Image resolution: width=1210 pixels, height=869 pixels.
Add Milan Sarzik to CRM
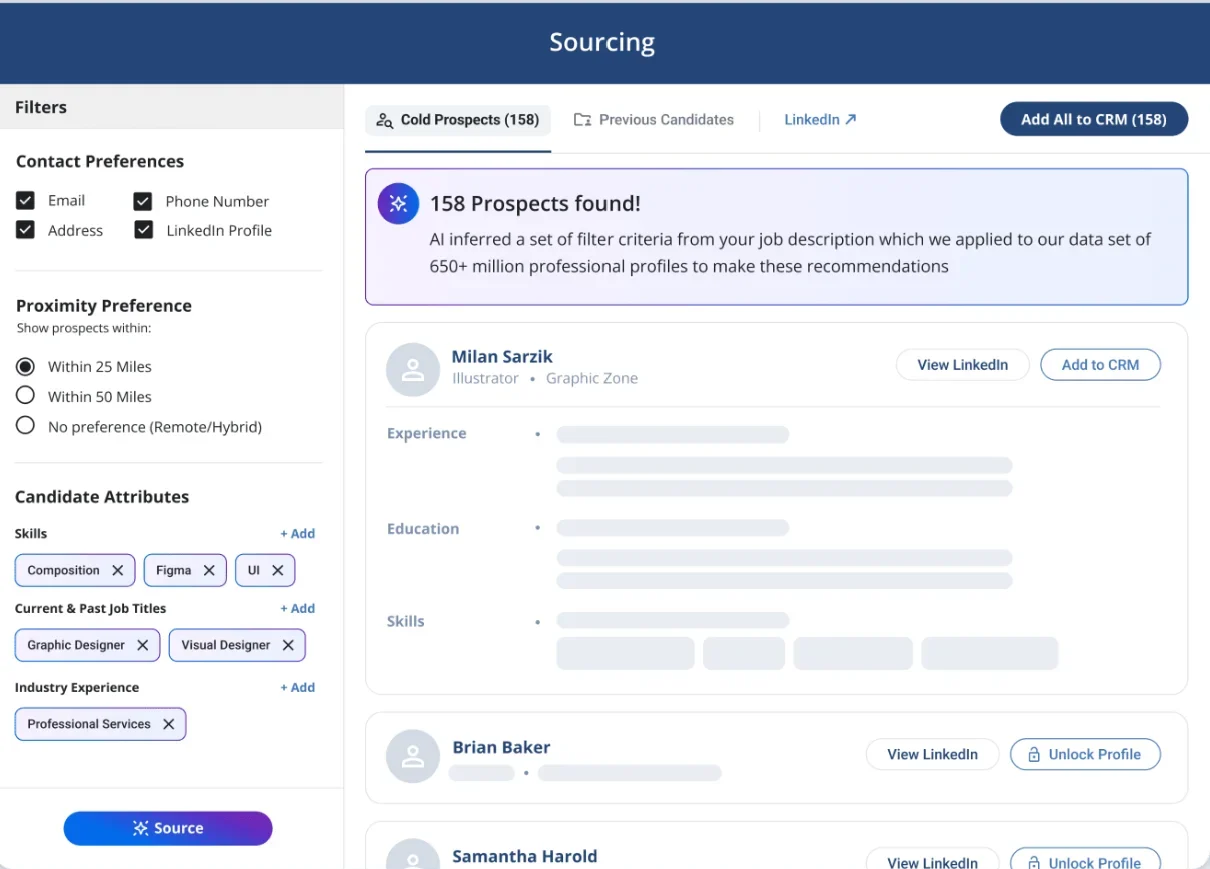point(1100,364)
